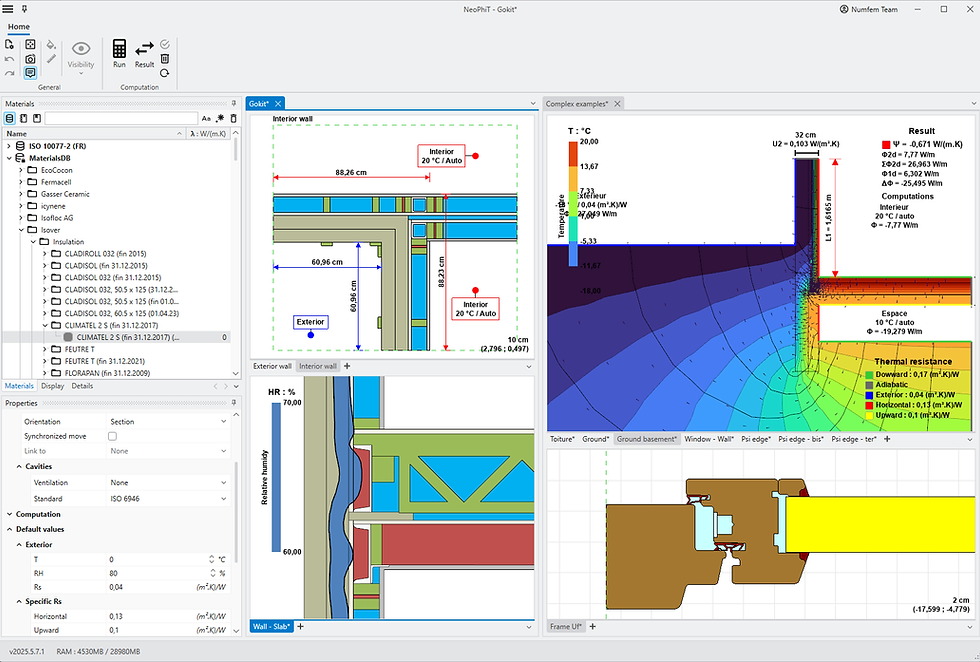
Task: Click the third materials library save icon
Action: (x=37, y=118)
